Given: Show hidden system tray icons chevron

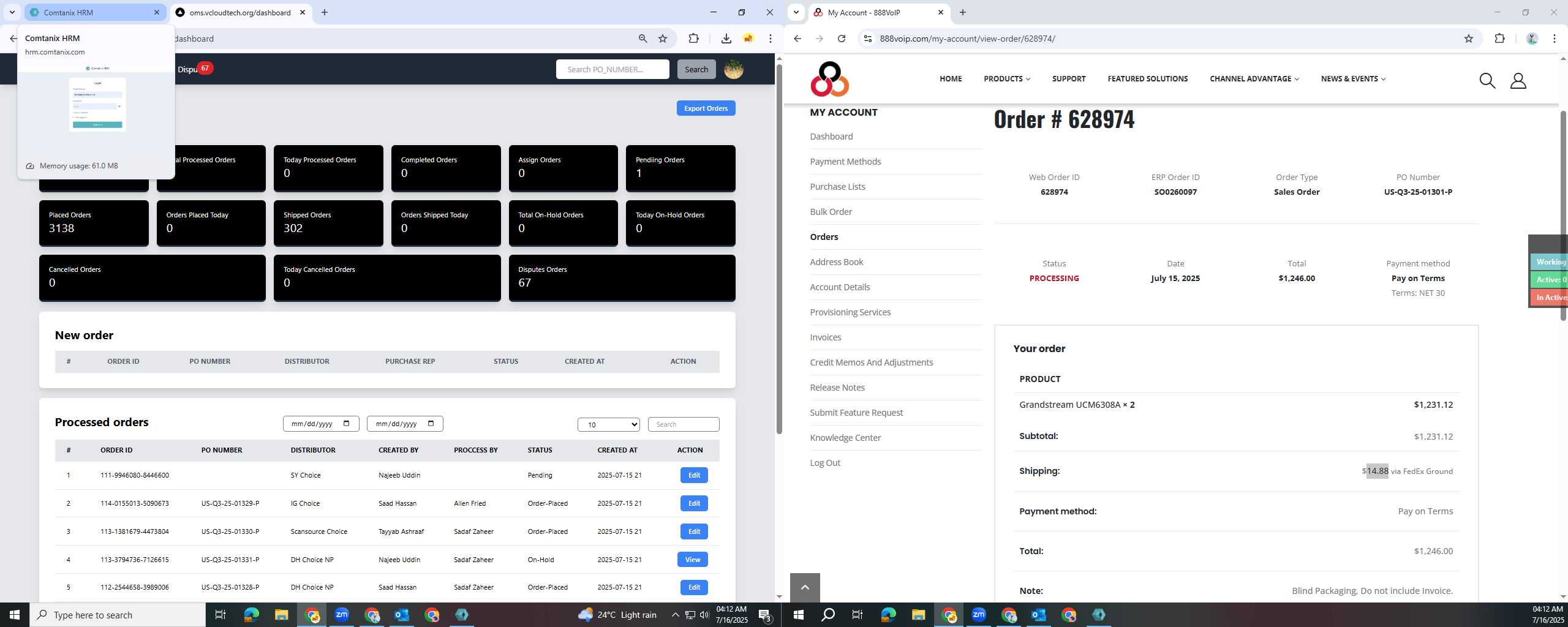Looking at the screenshot, I should pyautogui.click(x=675, y=615).
